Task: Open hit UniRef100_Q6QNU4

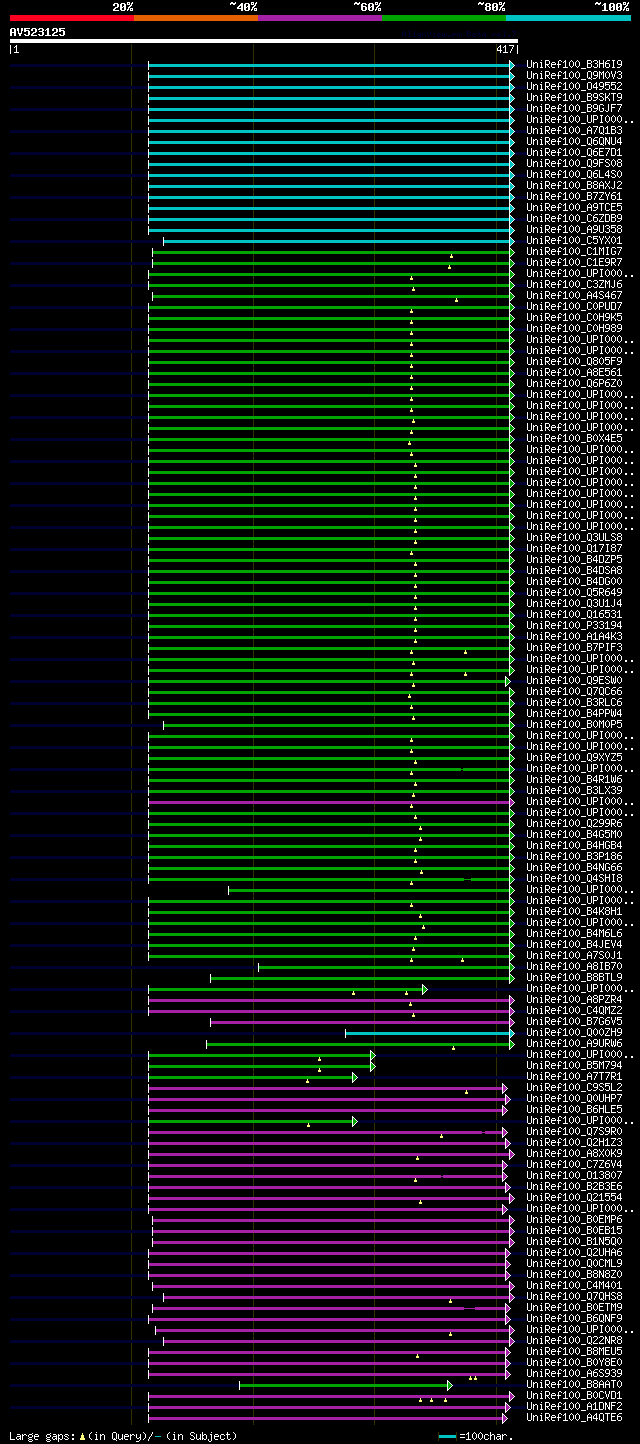Action: point(574,141)
